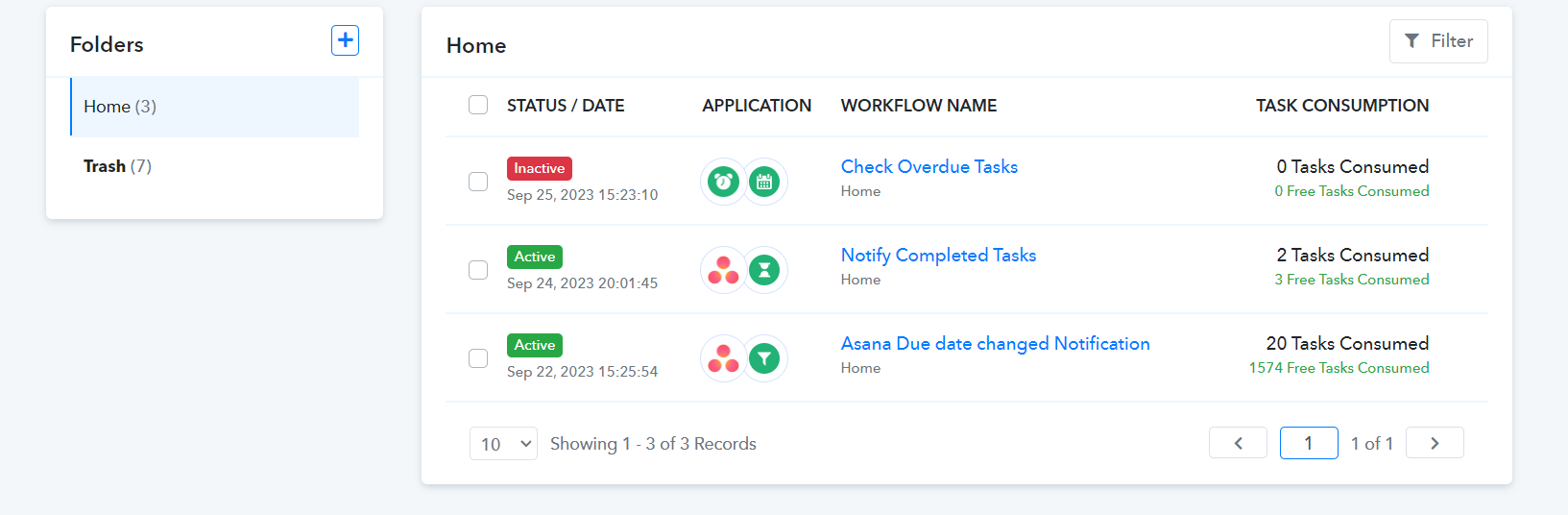
Task: Open the Trash folder
Action: click(117, 166)
